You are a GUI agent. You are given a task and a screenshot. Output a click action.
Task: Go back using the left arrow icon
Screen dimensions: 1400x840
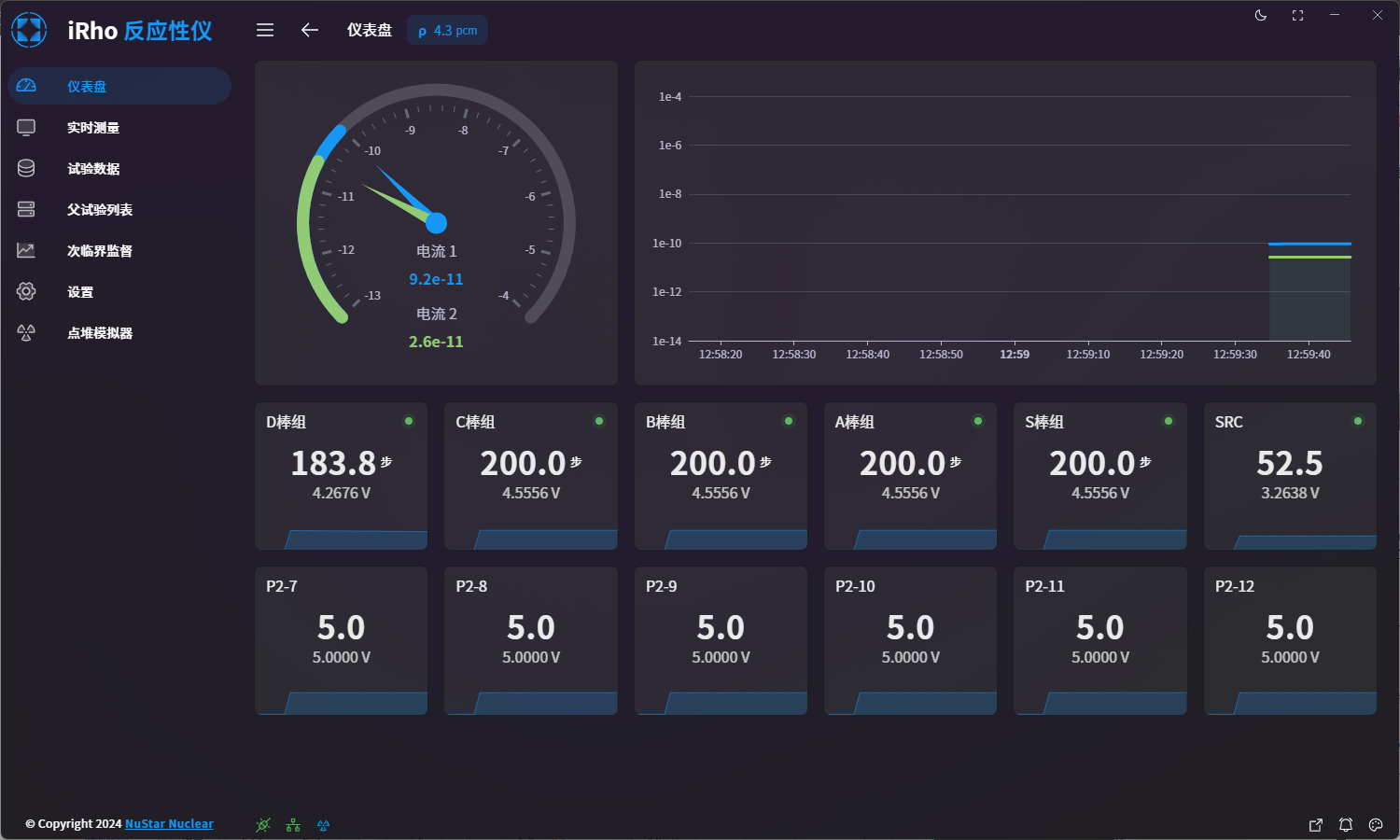pyautogui.click(x=310, y=30)
